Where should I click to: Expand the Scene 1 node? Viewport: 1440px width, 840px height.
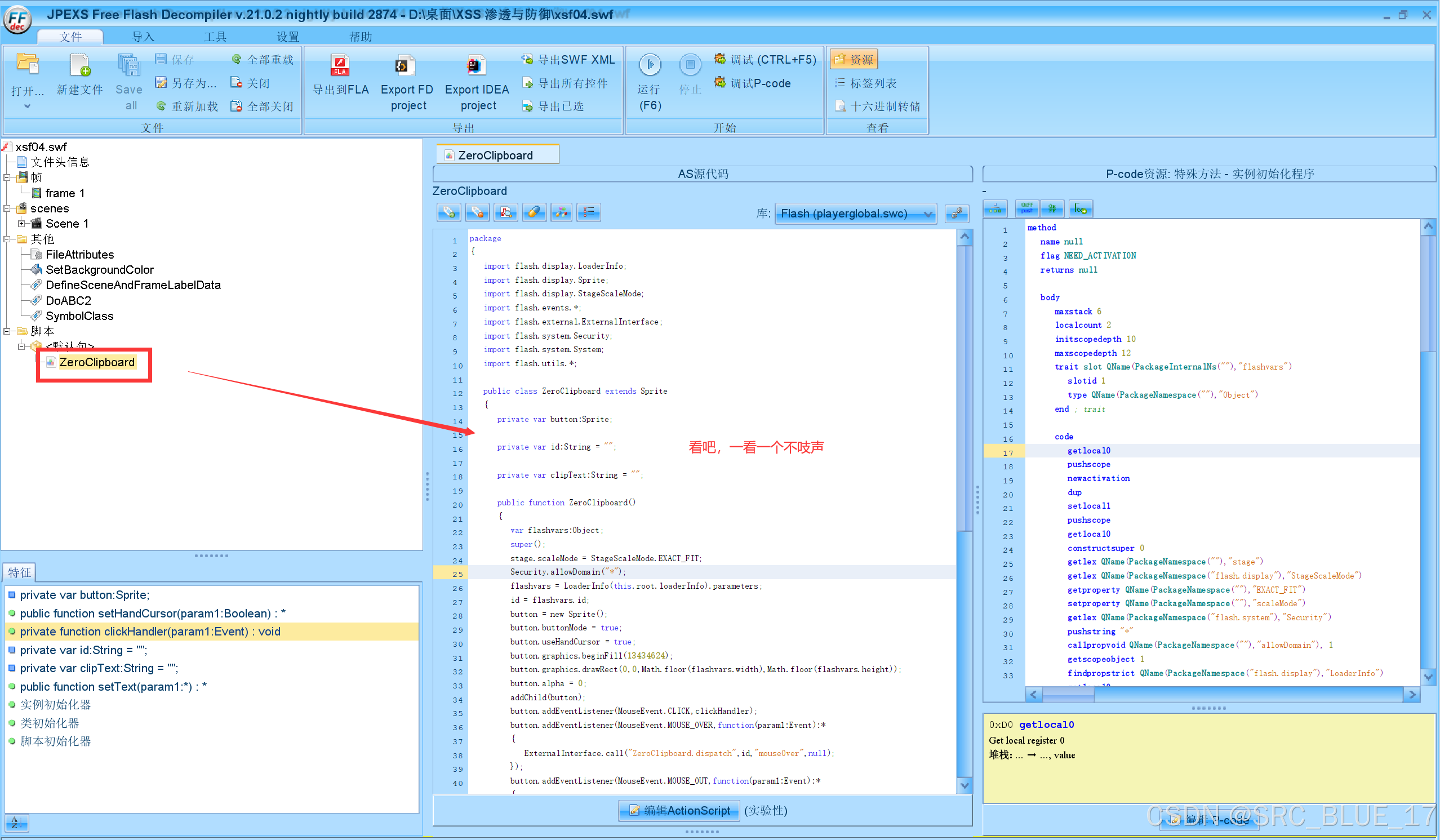23,224
